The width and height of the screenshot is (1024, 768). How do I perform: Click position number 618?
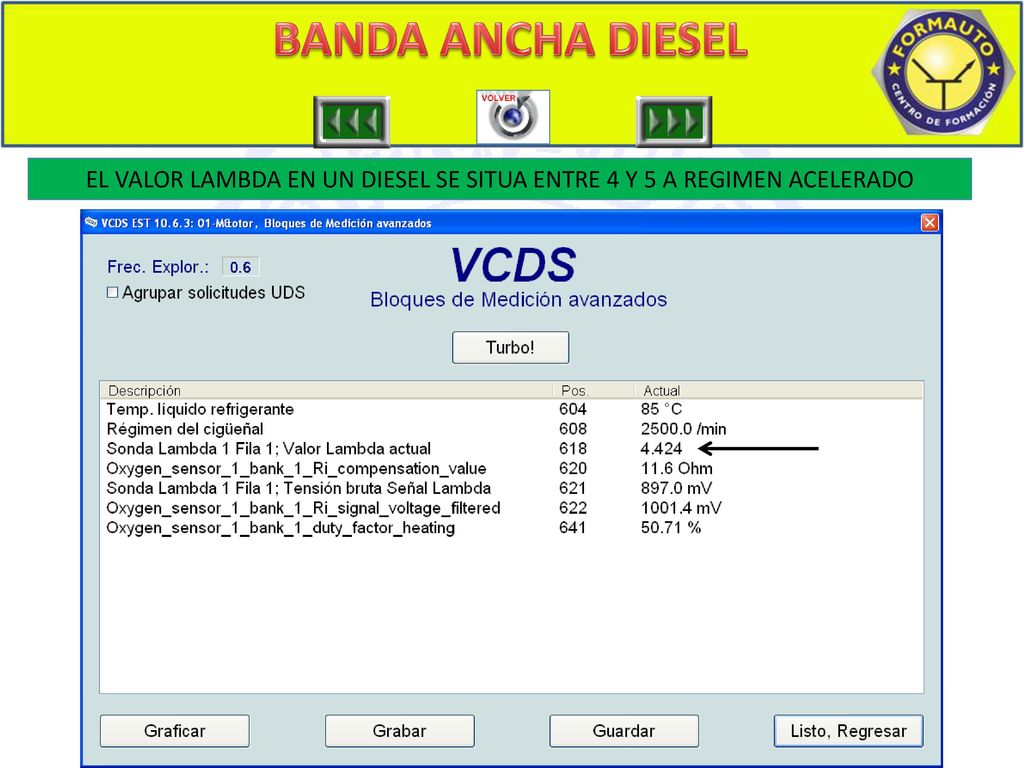[x=573, y=449]
